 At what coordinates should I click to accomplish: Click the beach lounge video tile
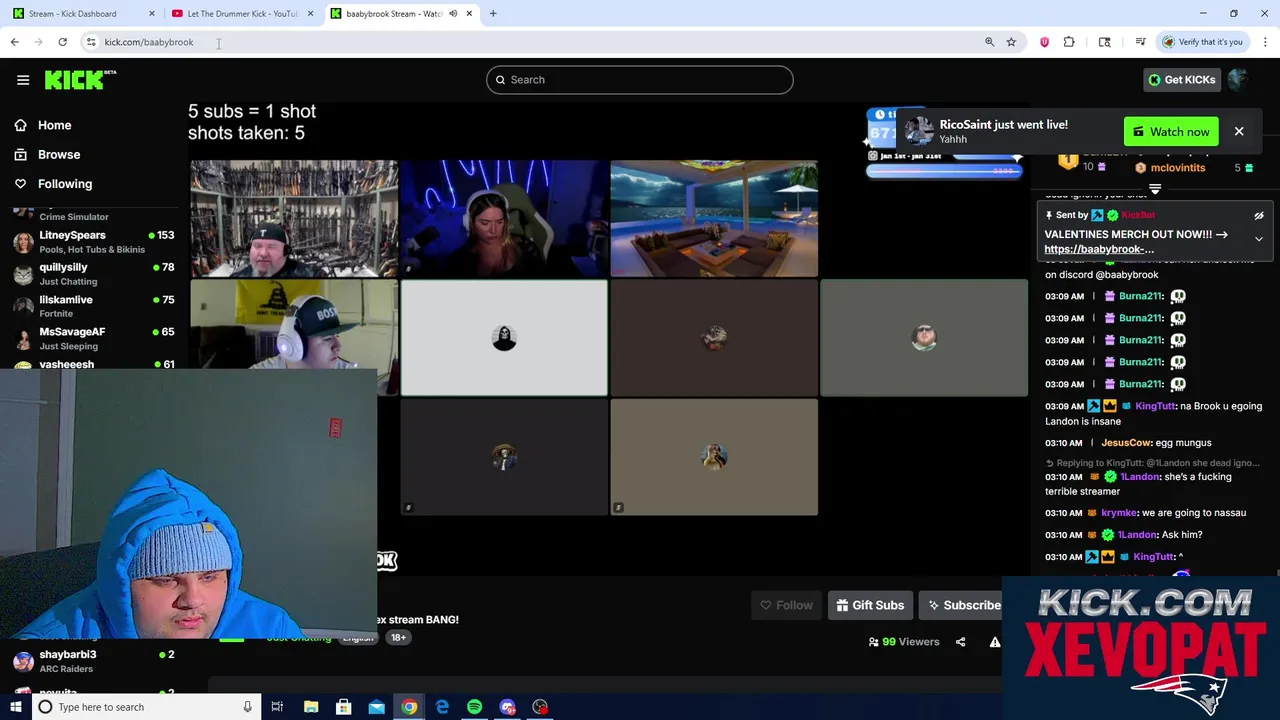714,218
